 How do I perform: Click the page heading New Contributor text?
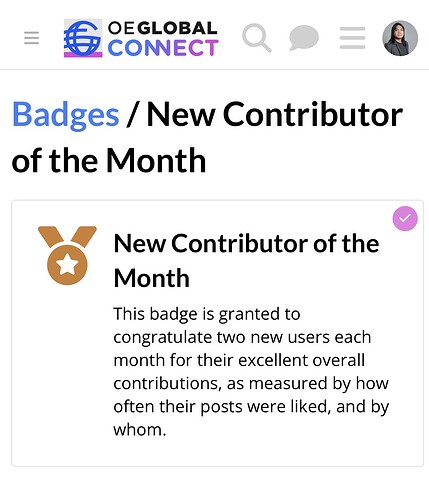click(x=275, y=115)
